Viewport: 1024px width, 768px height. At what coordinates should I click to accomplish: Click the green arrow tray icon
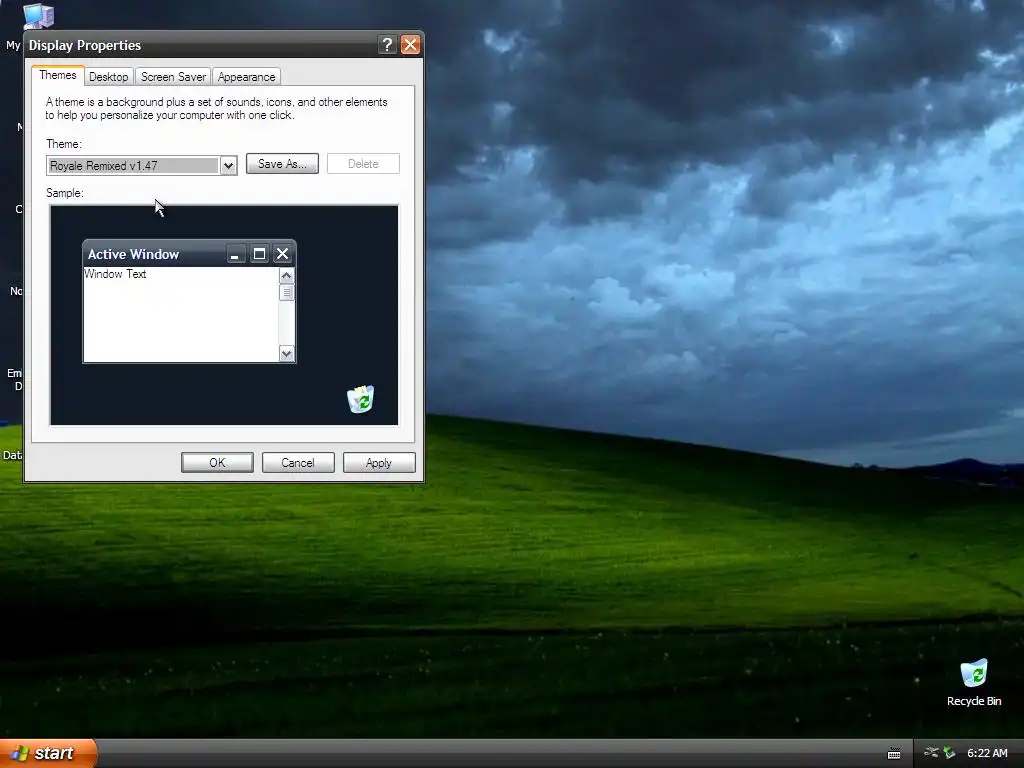coord(949,753)
